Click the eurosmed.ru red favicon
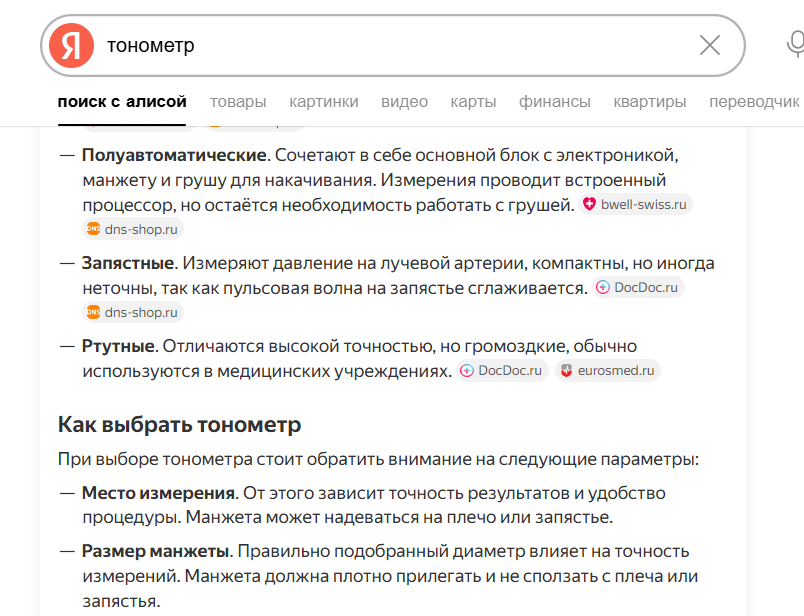 click(x=566, y=370)
